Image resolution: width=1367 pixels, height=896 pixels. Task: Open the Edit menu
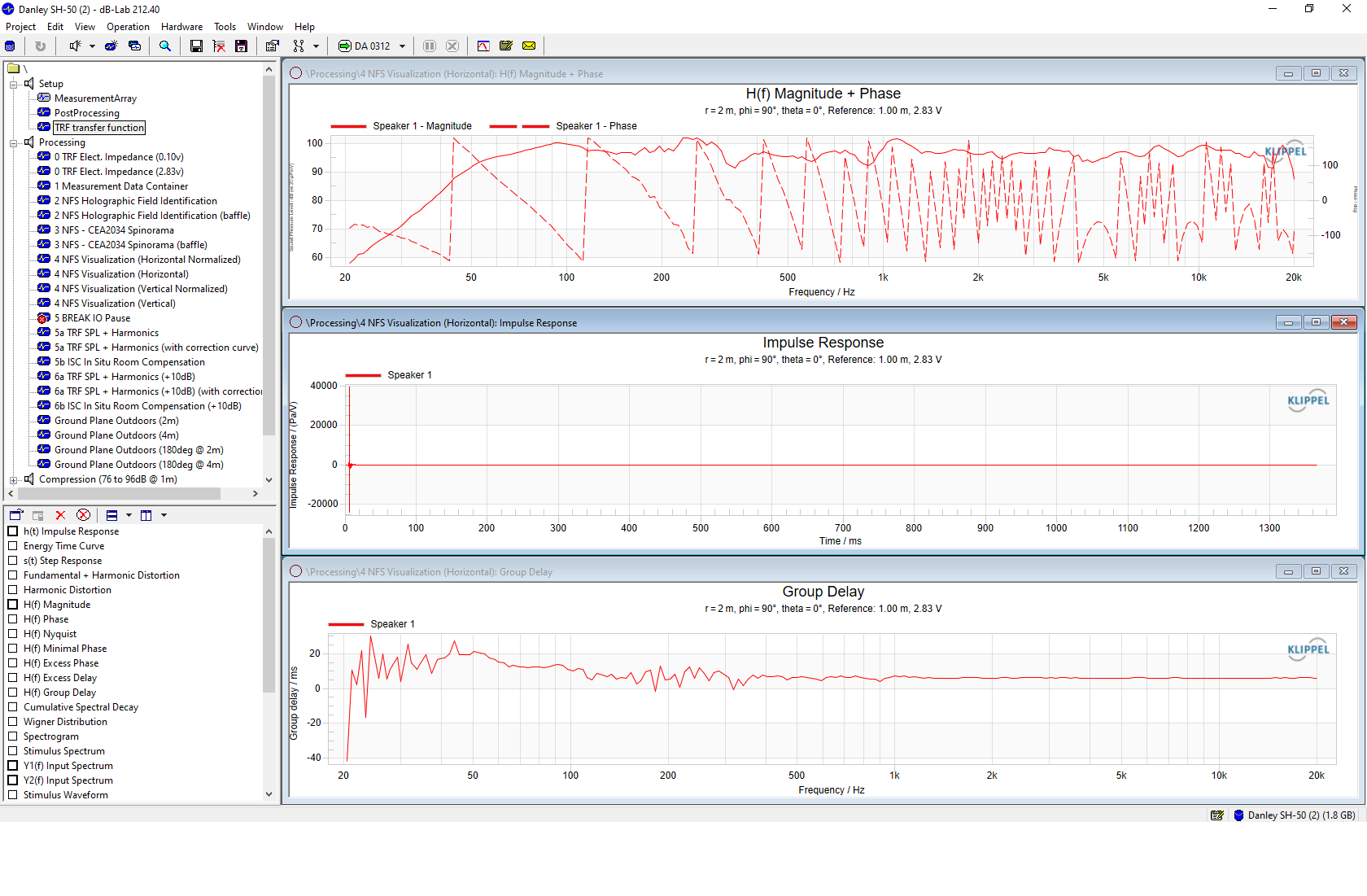click(55, 27)
